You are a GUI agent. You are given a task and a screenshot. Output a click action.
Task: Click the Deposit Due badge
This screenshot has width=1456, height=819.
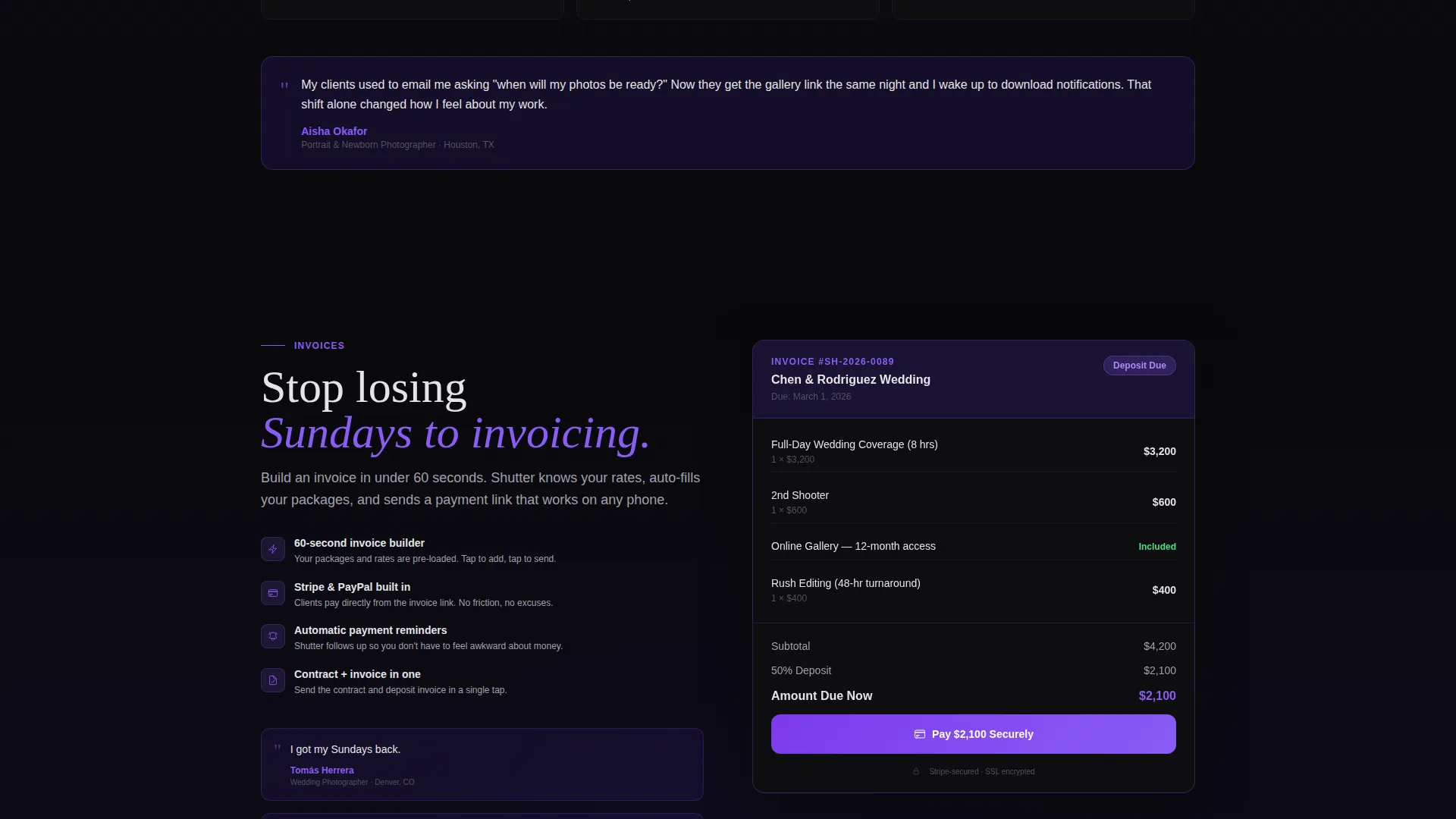1139,366
